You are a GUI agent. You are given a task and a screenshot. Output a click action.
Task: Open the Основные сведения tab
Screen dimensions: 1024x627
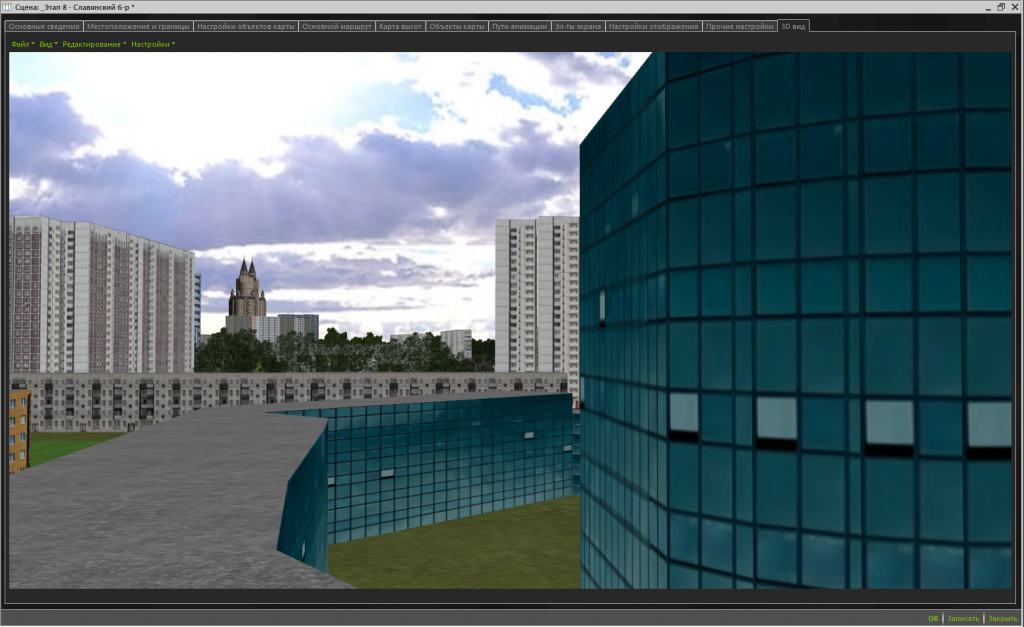tap(44, 27)
